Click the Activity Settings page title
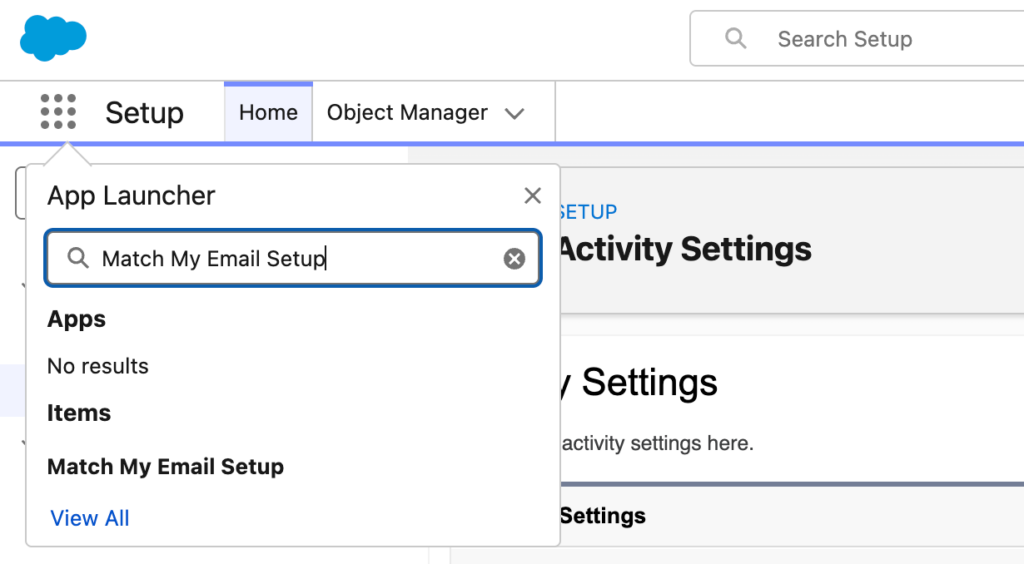This screenshot has height=564, width=1024. pos(684,249)
